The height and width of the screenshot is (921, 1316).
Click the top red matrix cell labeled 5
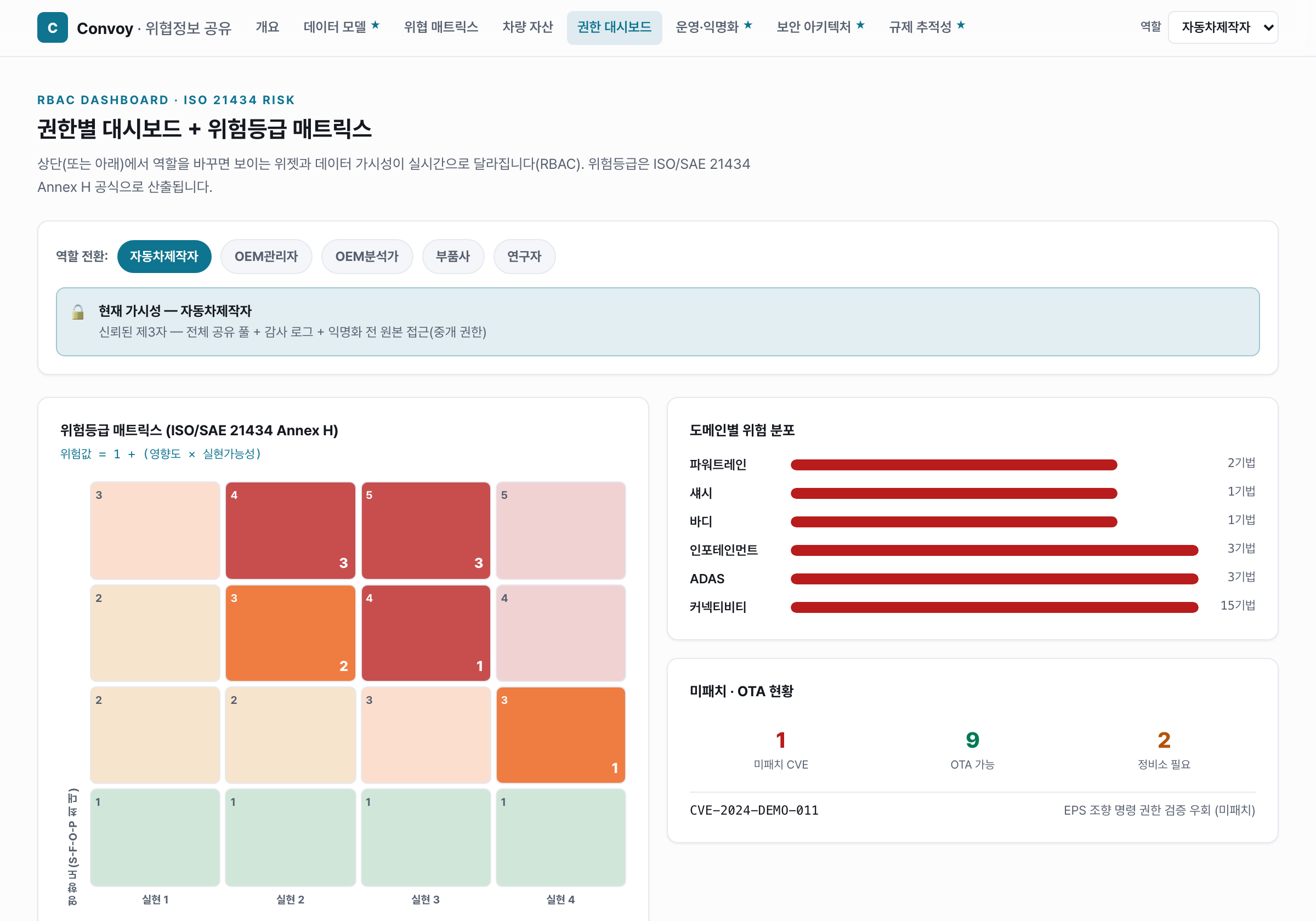click(426, 530)
